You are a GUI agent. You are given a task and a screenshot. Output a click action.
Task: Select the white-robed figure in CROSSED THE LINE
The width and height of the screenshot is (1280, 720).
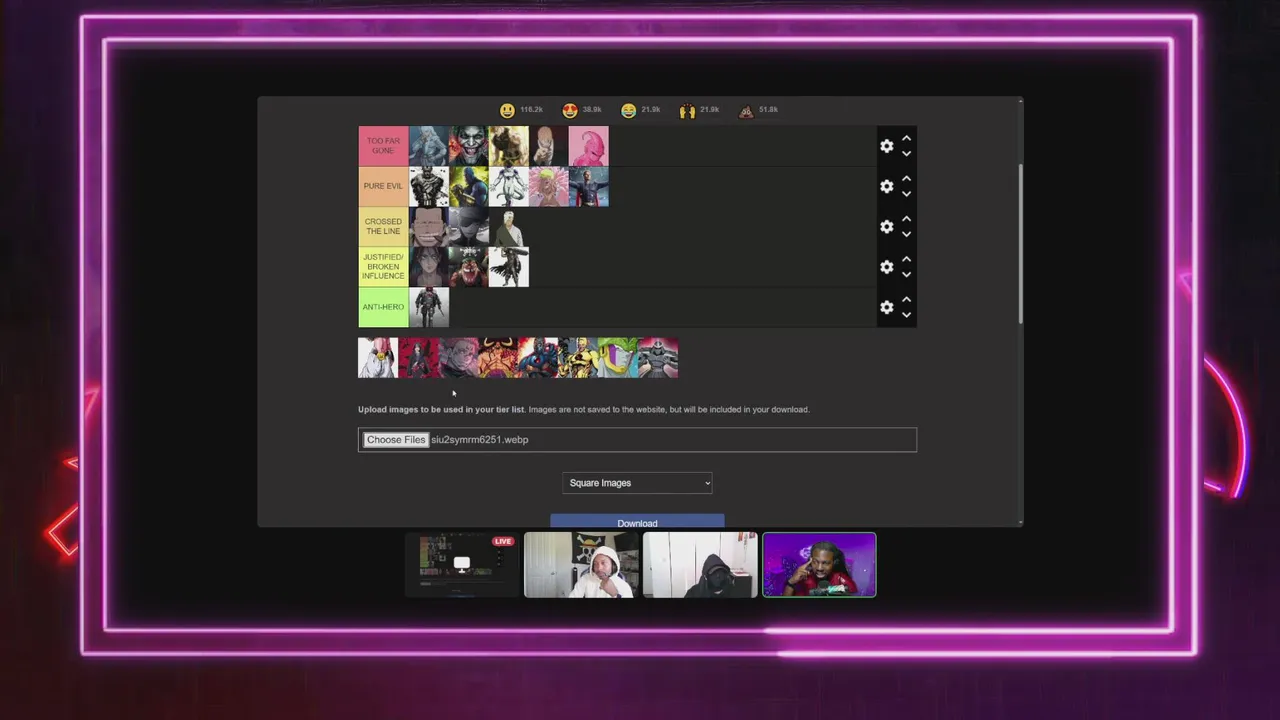tap(509, 227)
